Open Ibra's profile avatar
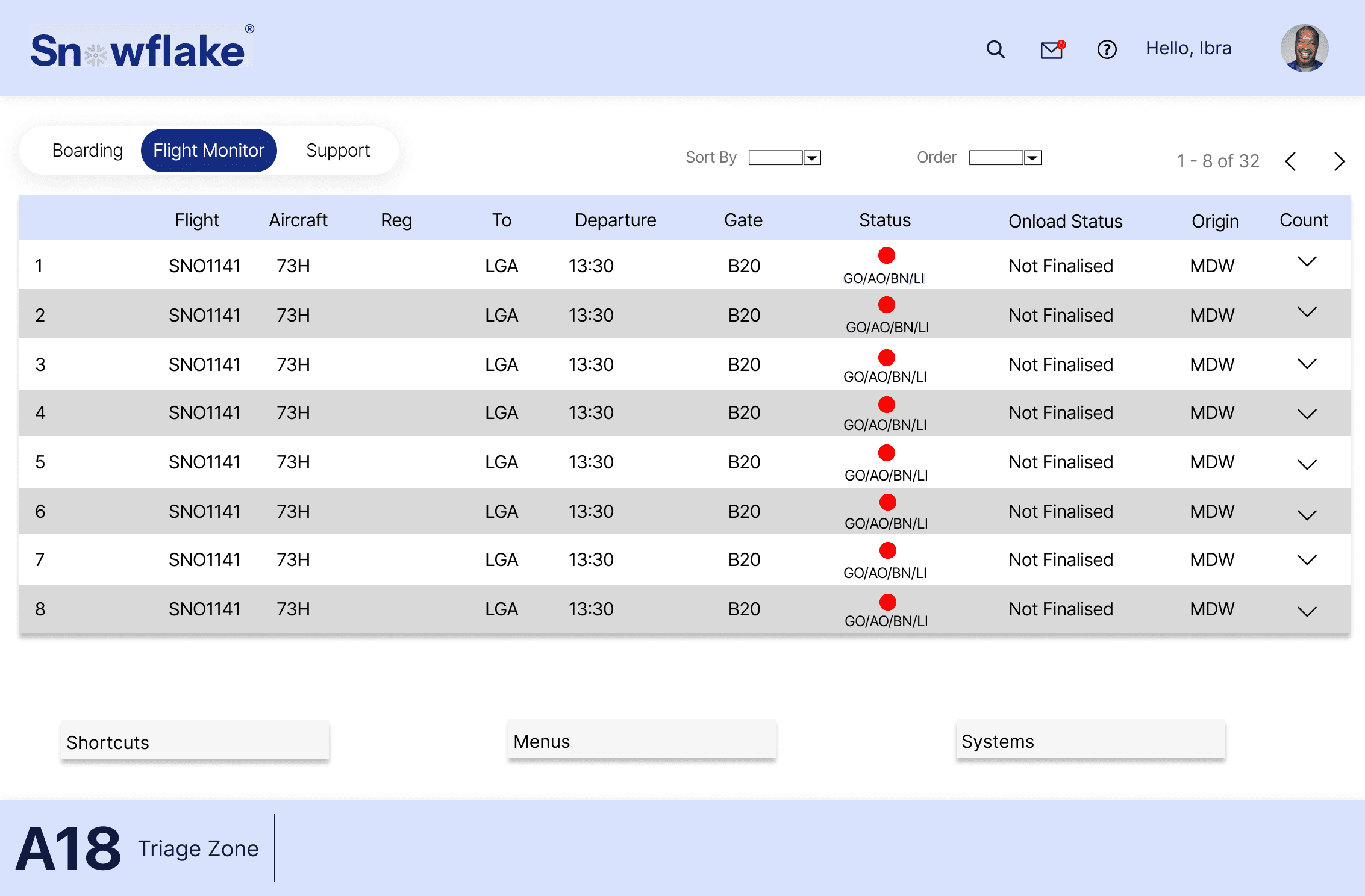 point(1304,48)
